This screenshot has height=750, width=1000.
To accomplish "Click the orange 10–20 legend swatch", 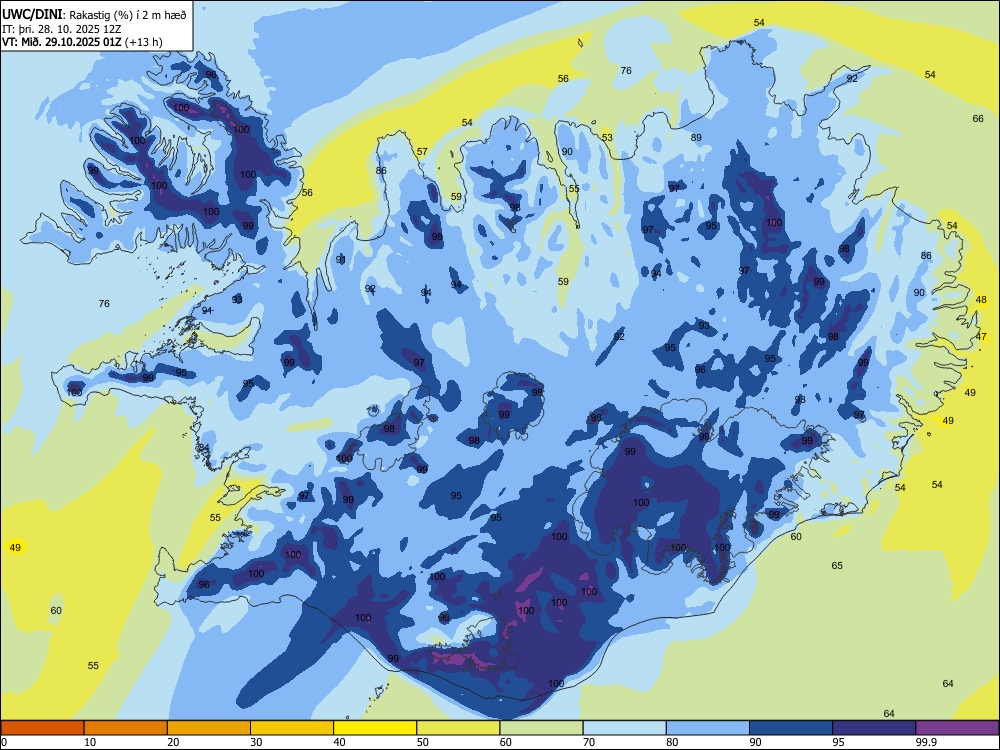I will [x=126, y=728].
